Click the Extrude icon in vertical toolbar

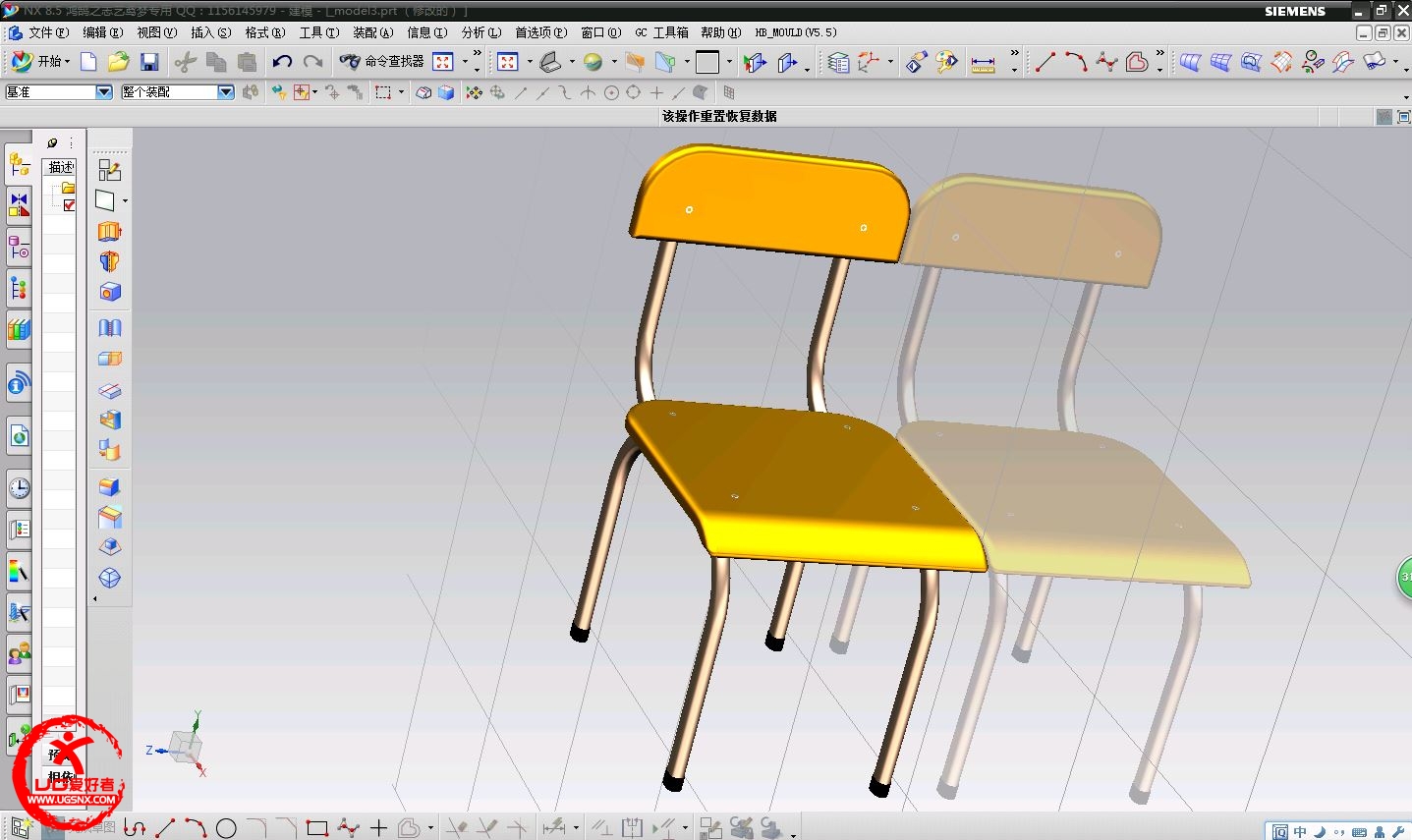(x=109, y=232)
